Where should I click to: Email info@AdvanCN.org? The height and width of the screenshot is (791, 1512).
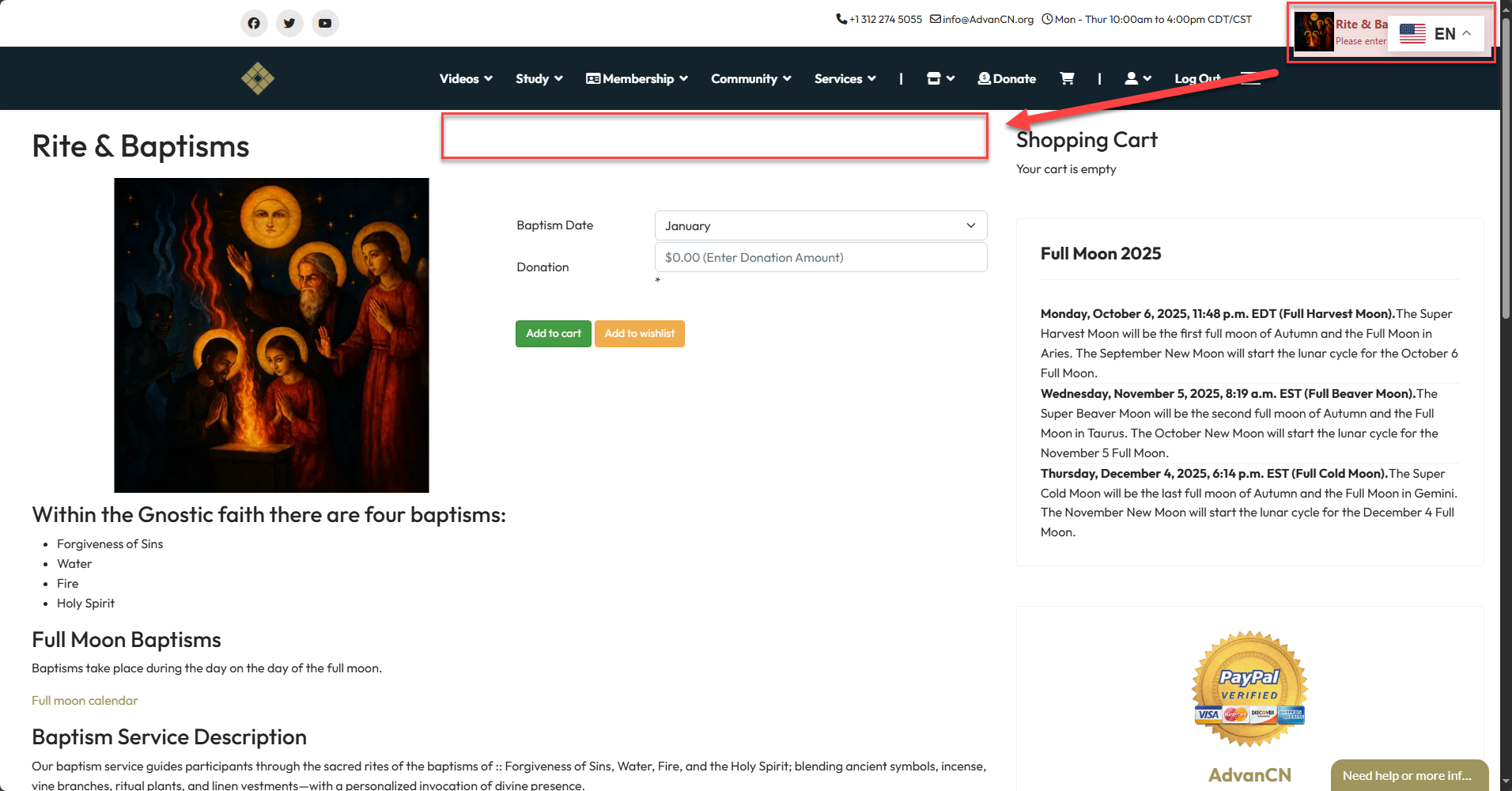tap(981, 19)
